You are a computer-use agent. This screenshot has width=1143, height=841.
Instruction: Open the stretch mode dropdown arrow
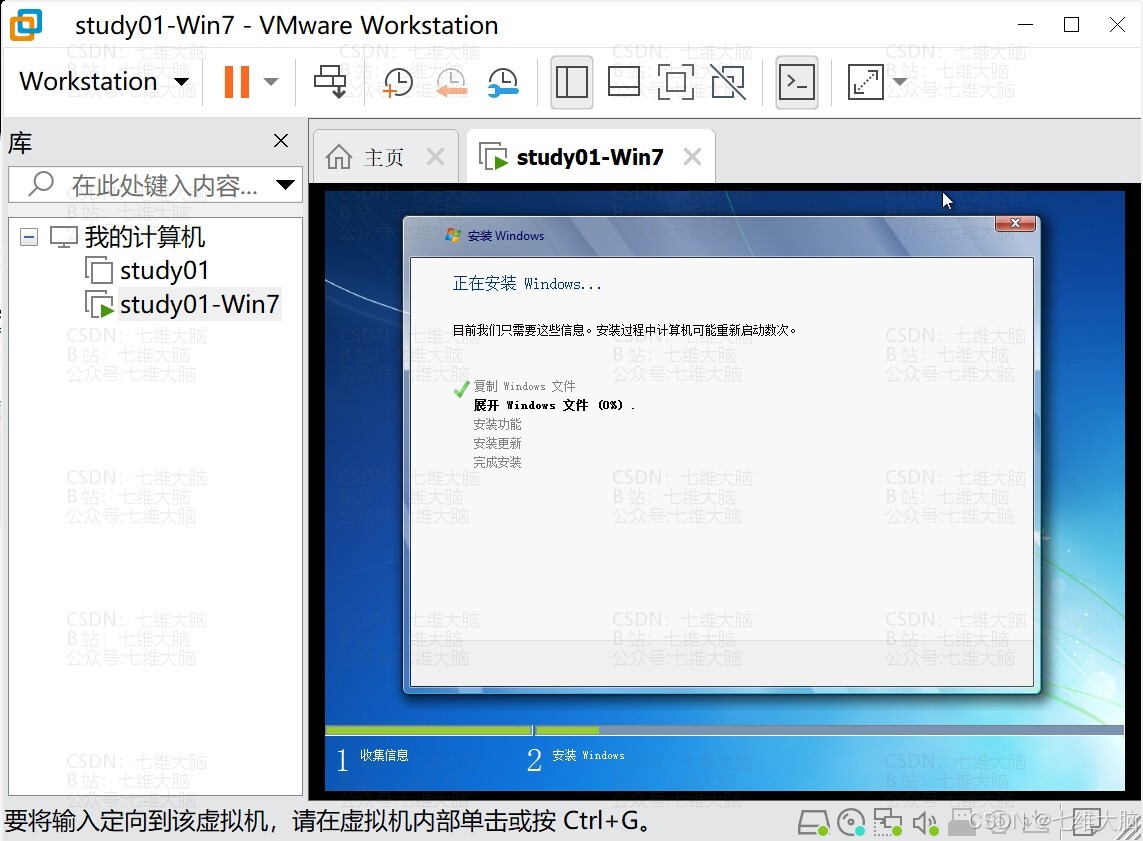[900, 82]
